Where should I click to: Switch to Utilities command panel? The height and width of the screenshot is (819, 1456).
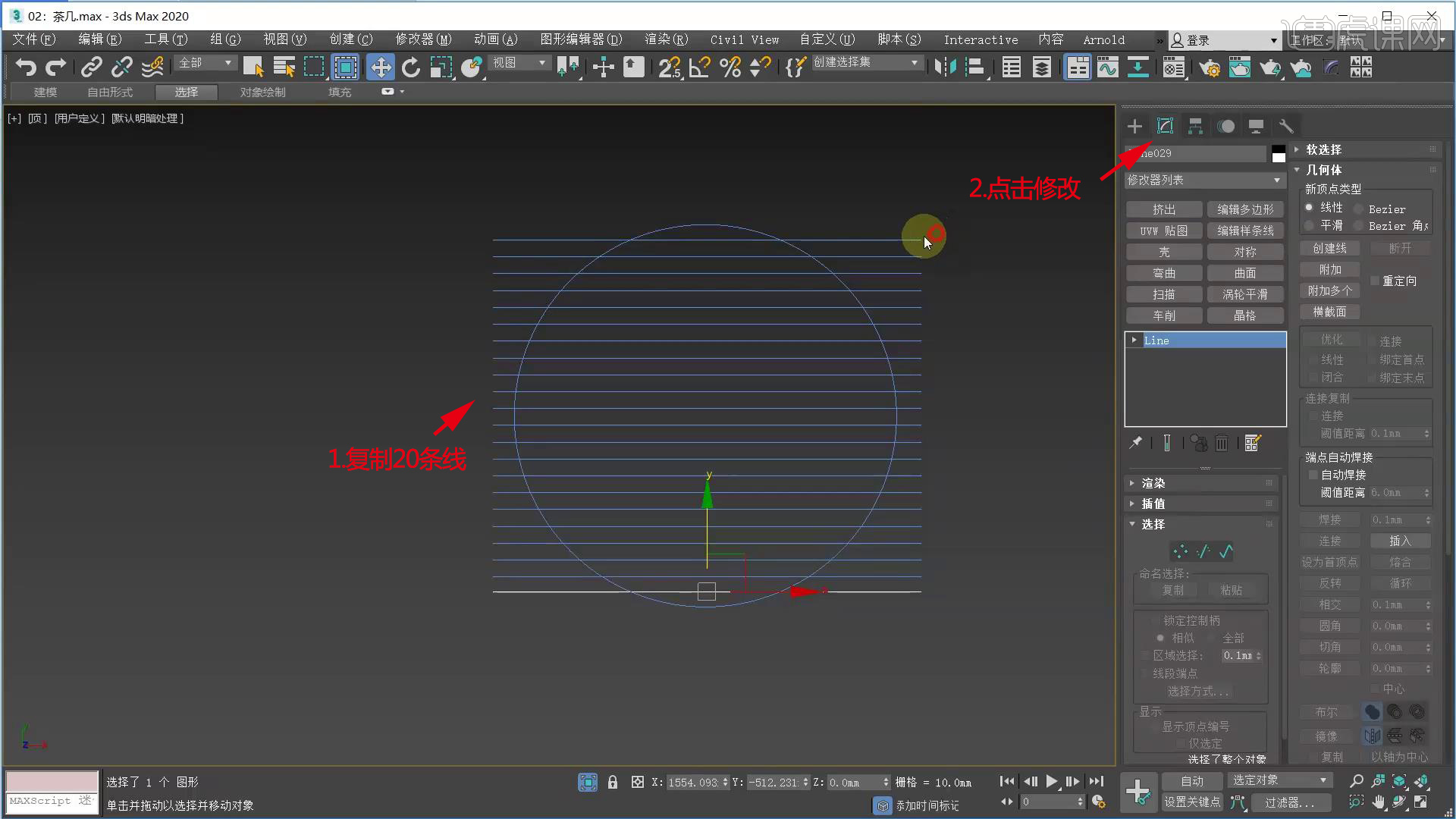point(1286,126)
